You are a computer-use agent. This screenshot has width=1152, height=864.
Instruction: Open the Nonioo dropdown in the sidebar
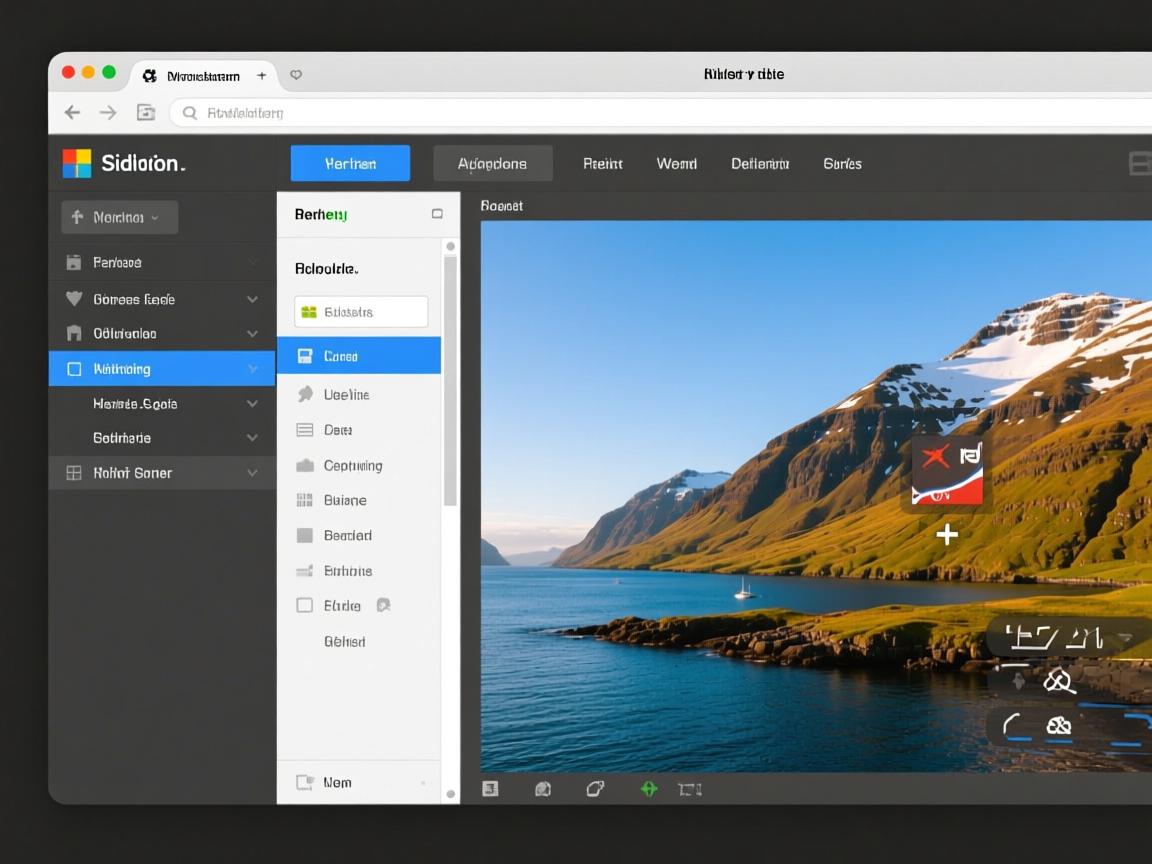pyautogui.click(x=119, y=217)
